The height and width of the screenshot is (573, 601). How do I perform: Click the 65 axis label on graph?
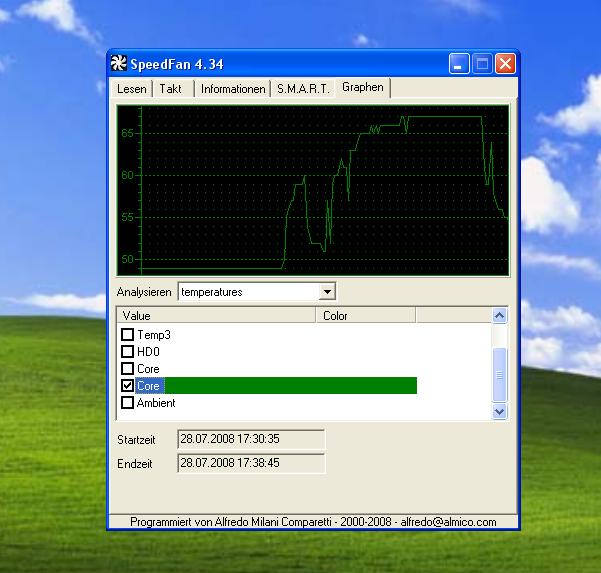pyautogui.click(x=127, y=133)
